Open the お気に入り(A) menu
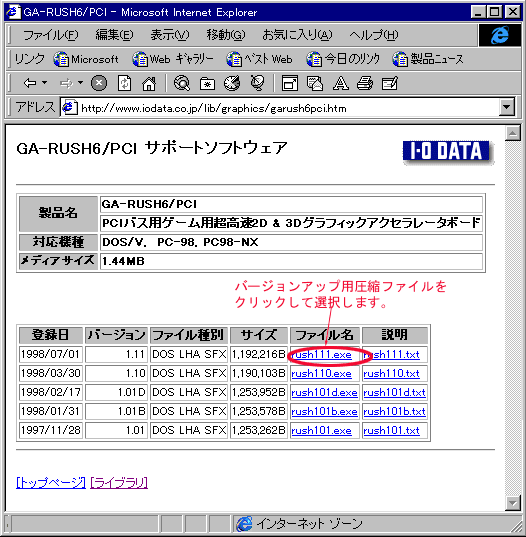Viewport: 526px width, 537px height. (297, 35)
